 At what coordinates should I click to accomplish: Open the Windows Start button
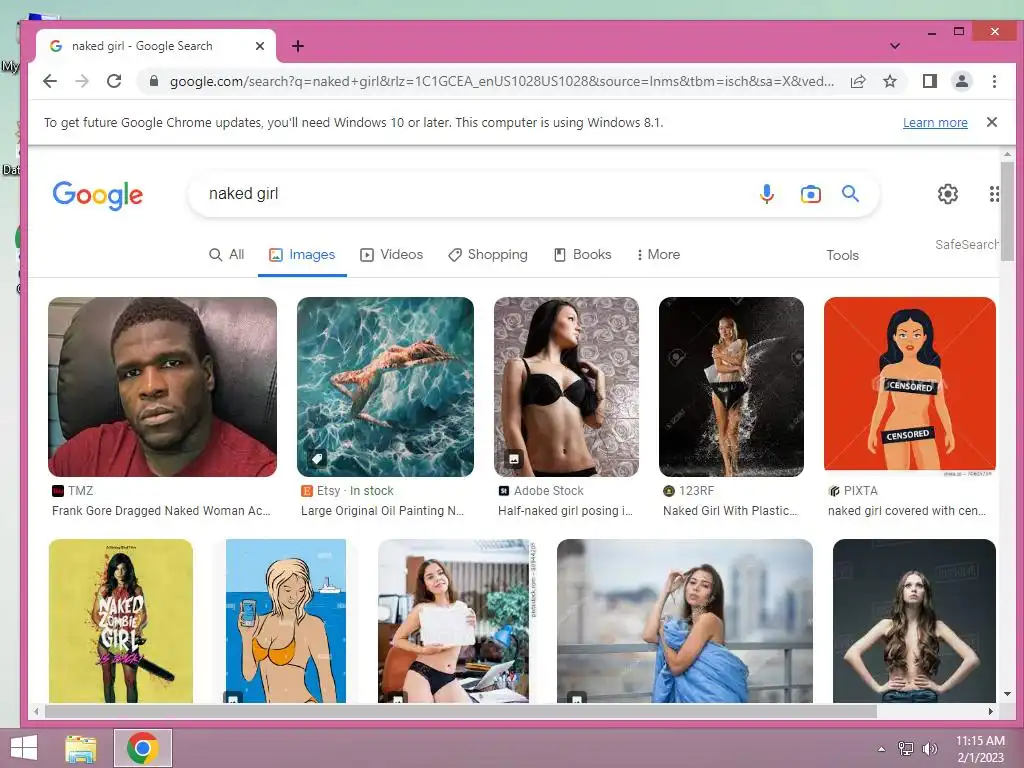[x=24, y=748]
